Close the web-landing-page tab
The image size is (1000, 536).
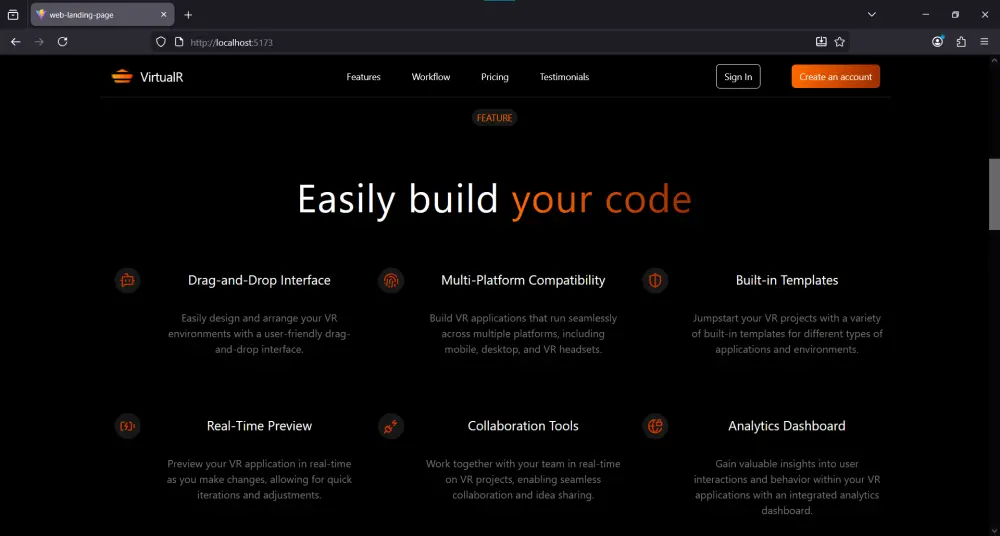tap(164, 15)
